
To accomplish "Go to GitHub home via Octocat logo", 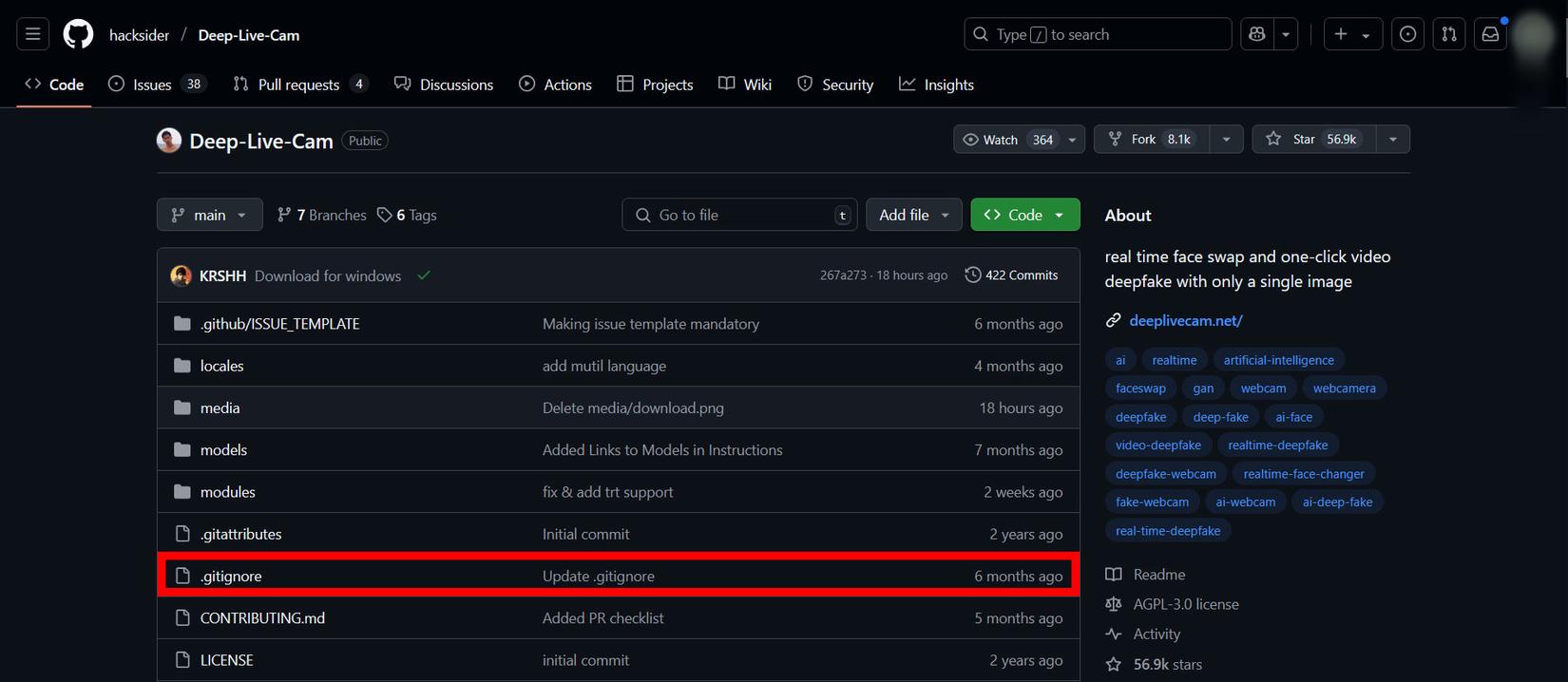I will pos(78,34).
